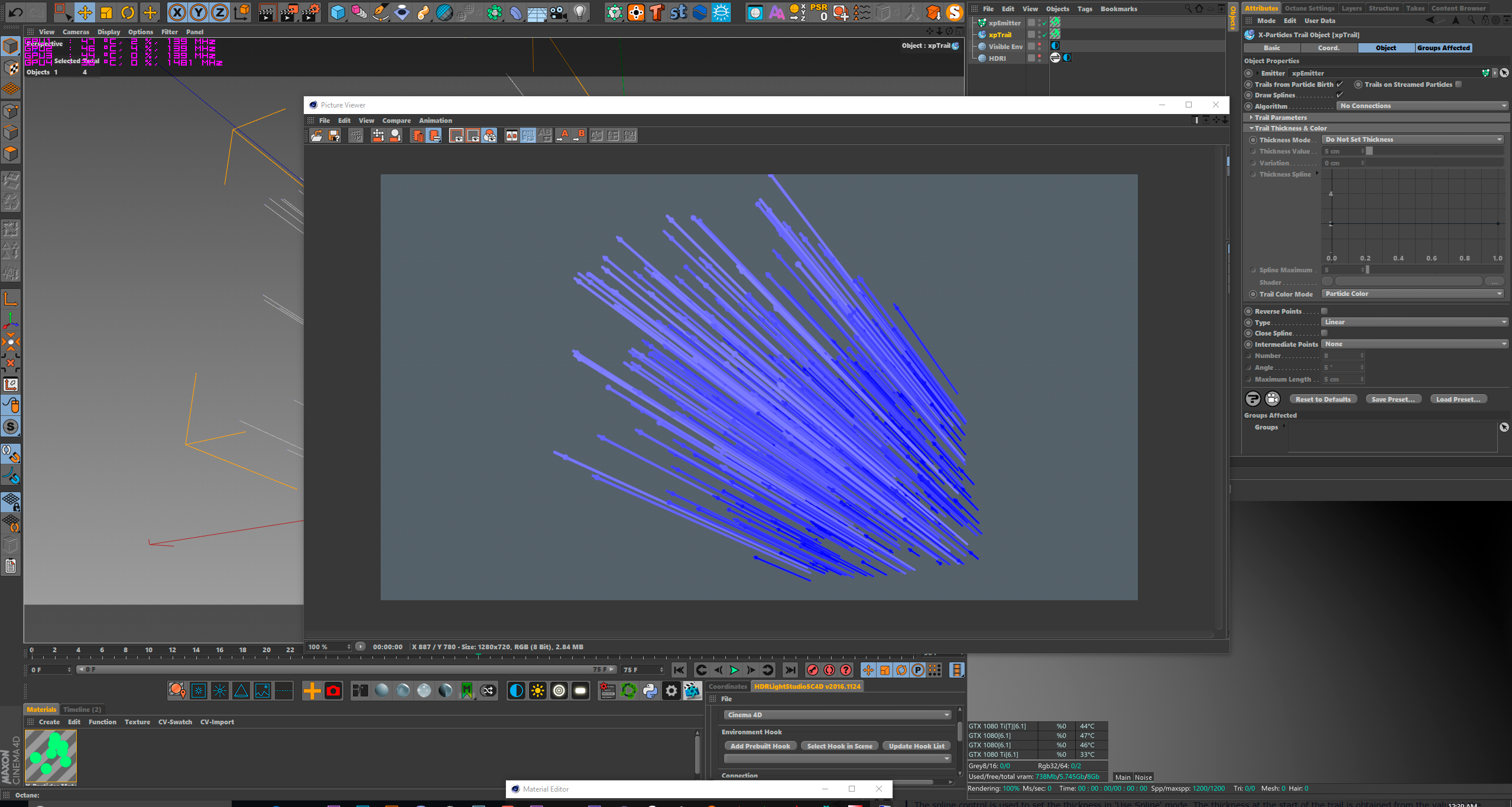Enable the Close Spline checkbox
This screenshot has height=807, width=1512.
pyautogui.click(x=1325, y=333)
